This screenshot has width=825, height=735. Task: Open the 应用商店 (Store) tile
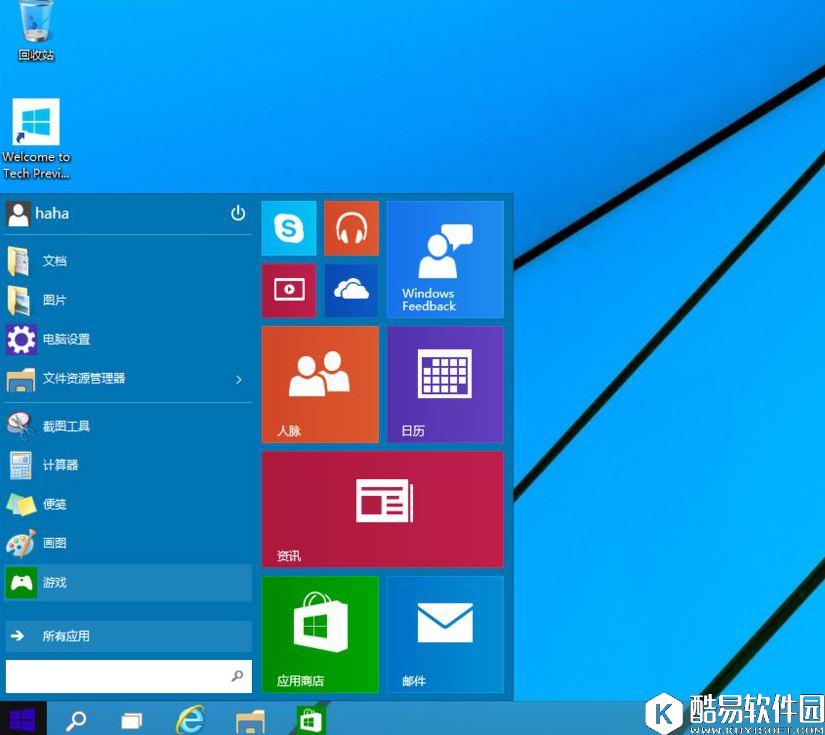pos(320,633)
